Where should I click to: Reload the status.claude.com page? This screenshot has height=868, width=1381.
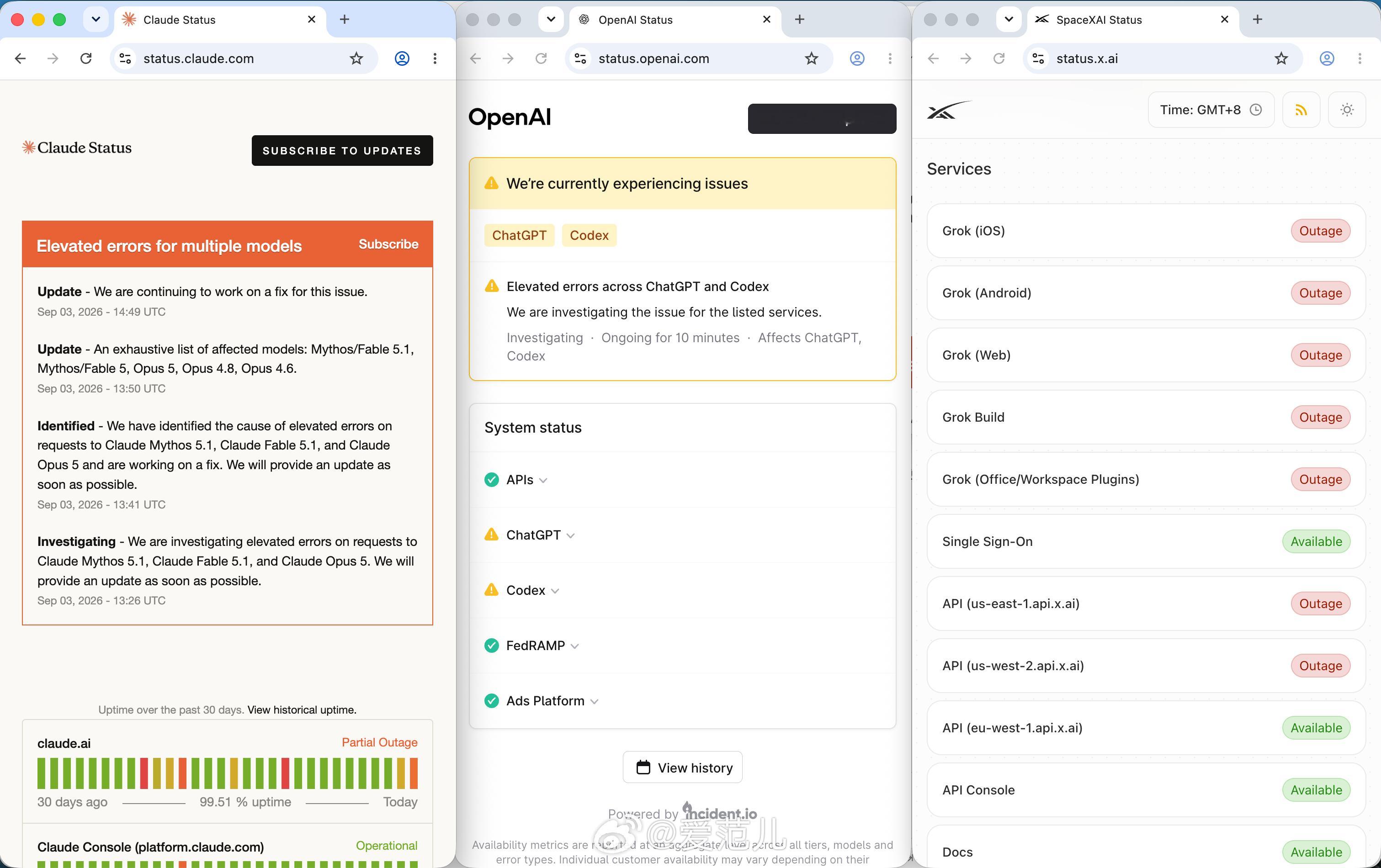coord(86,58)
